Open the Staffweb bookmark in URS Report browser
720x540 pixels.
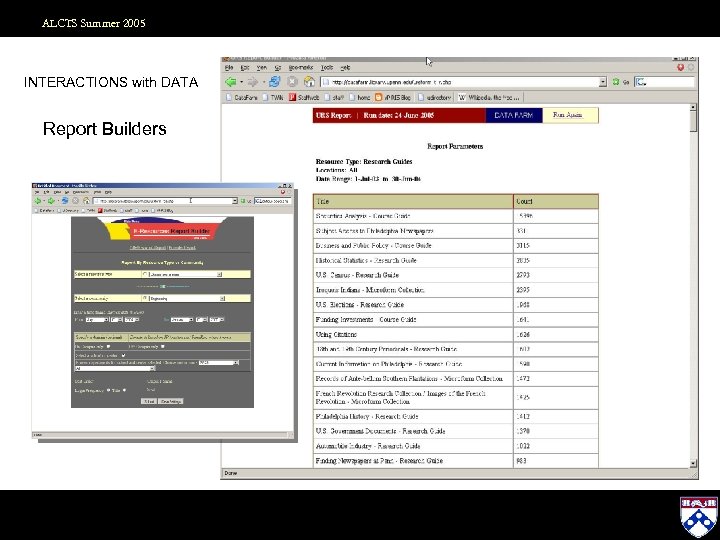(304, 97)
